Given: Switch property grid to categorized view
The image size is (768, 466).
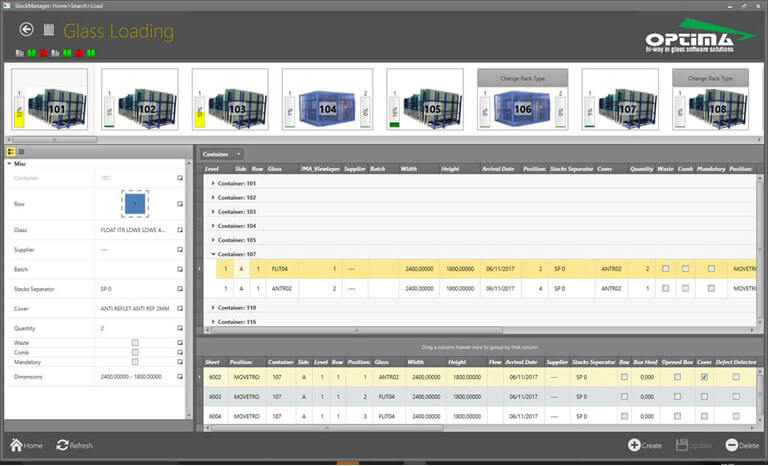Looking at the screenshot, I should pyautogui.click(x=10, y=151).
